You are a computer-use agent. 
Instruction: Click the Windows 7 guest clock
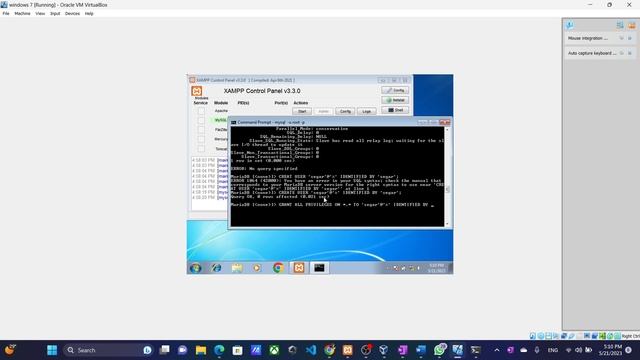coord(436,268)
